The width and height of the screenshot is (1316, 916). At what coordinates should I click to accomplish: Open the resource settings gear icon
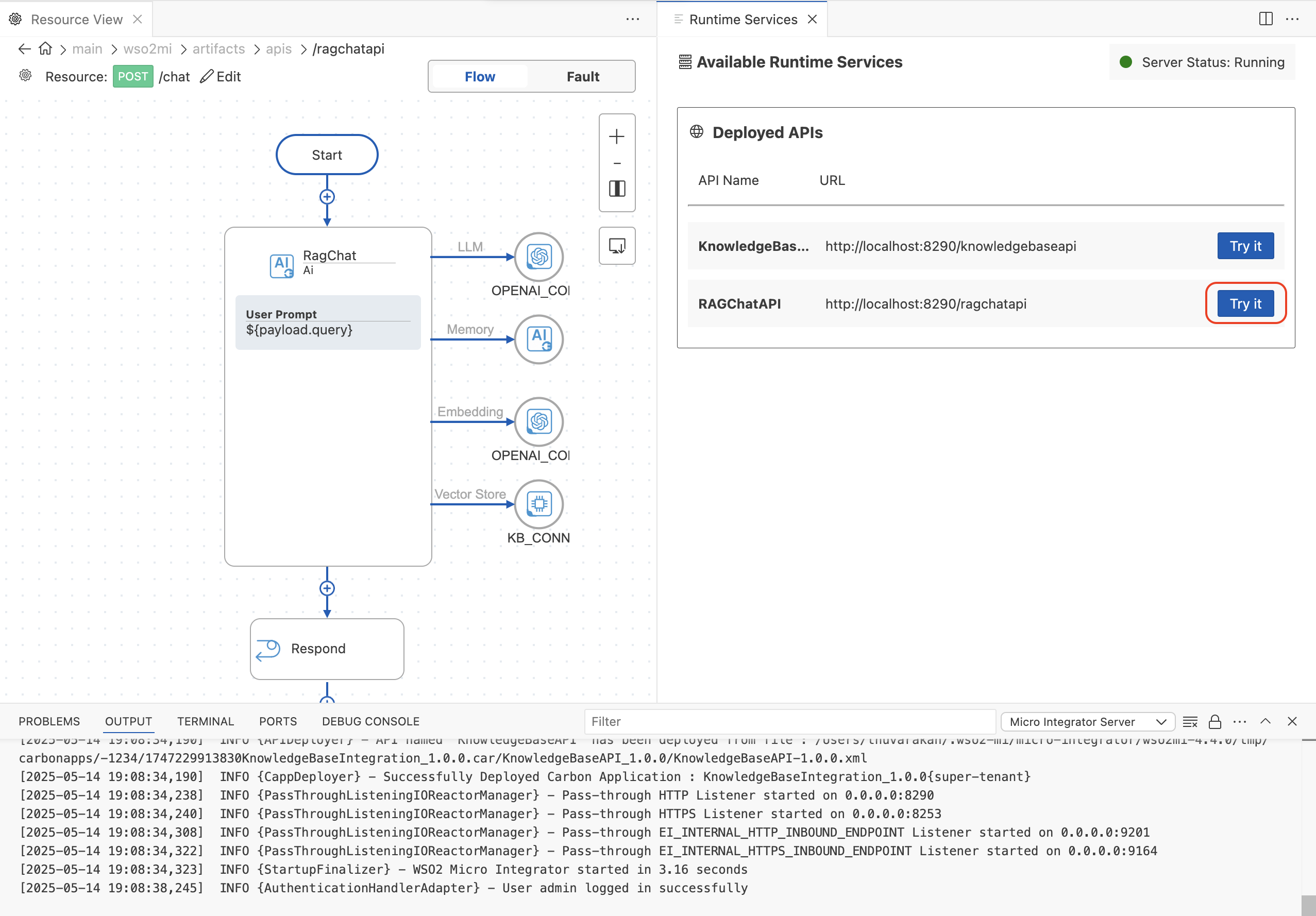click(25, 76)
